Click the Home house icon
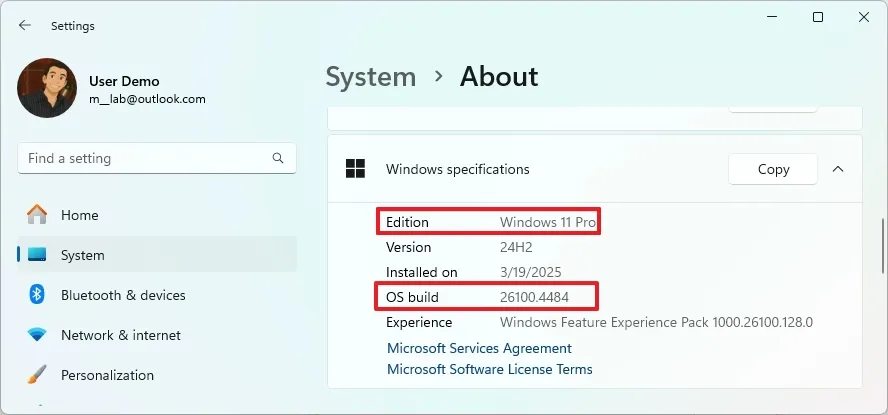The width and height of the screenshot is (888, 415). (37, 215)
